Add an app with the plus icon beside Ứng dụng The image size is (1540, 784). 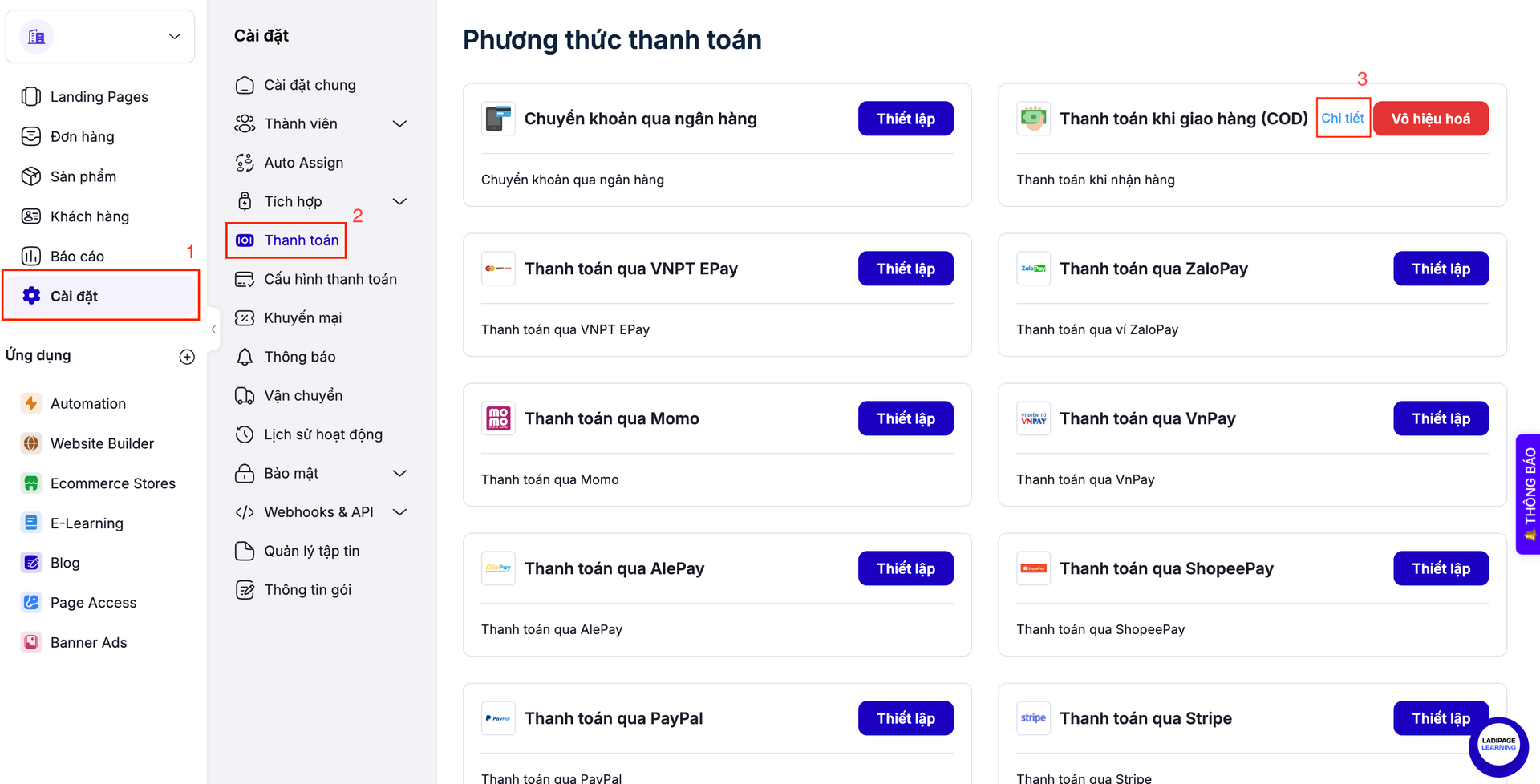(x=187, y=357)
